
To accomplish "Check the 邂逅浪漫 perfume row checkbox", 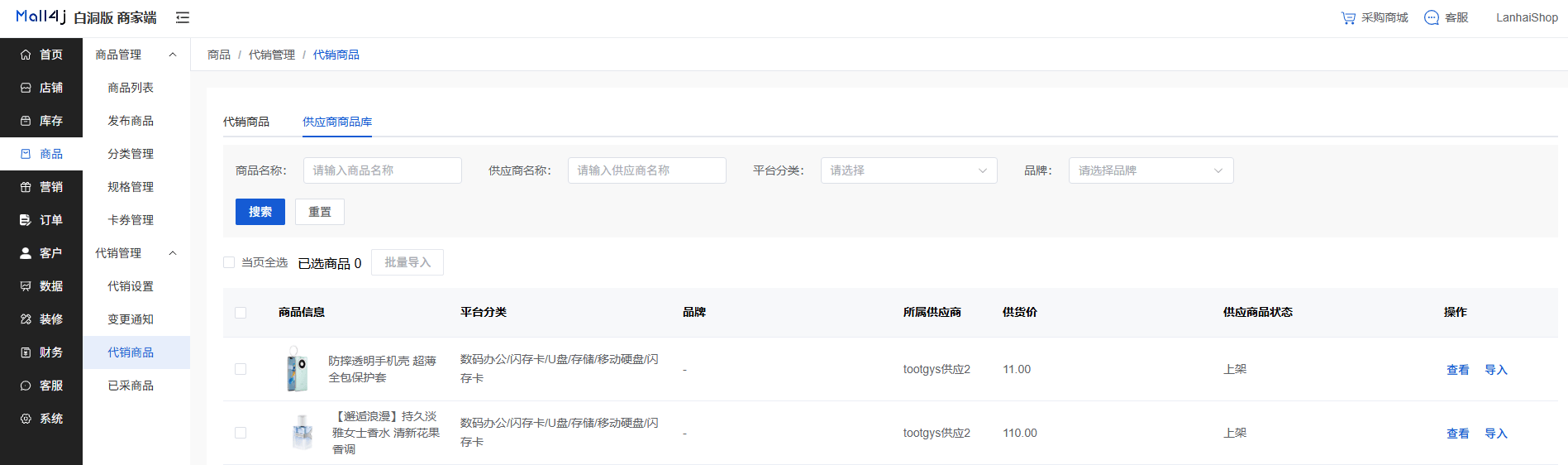I will (241, 433).
